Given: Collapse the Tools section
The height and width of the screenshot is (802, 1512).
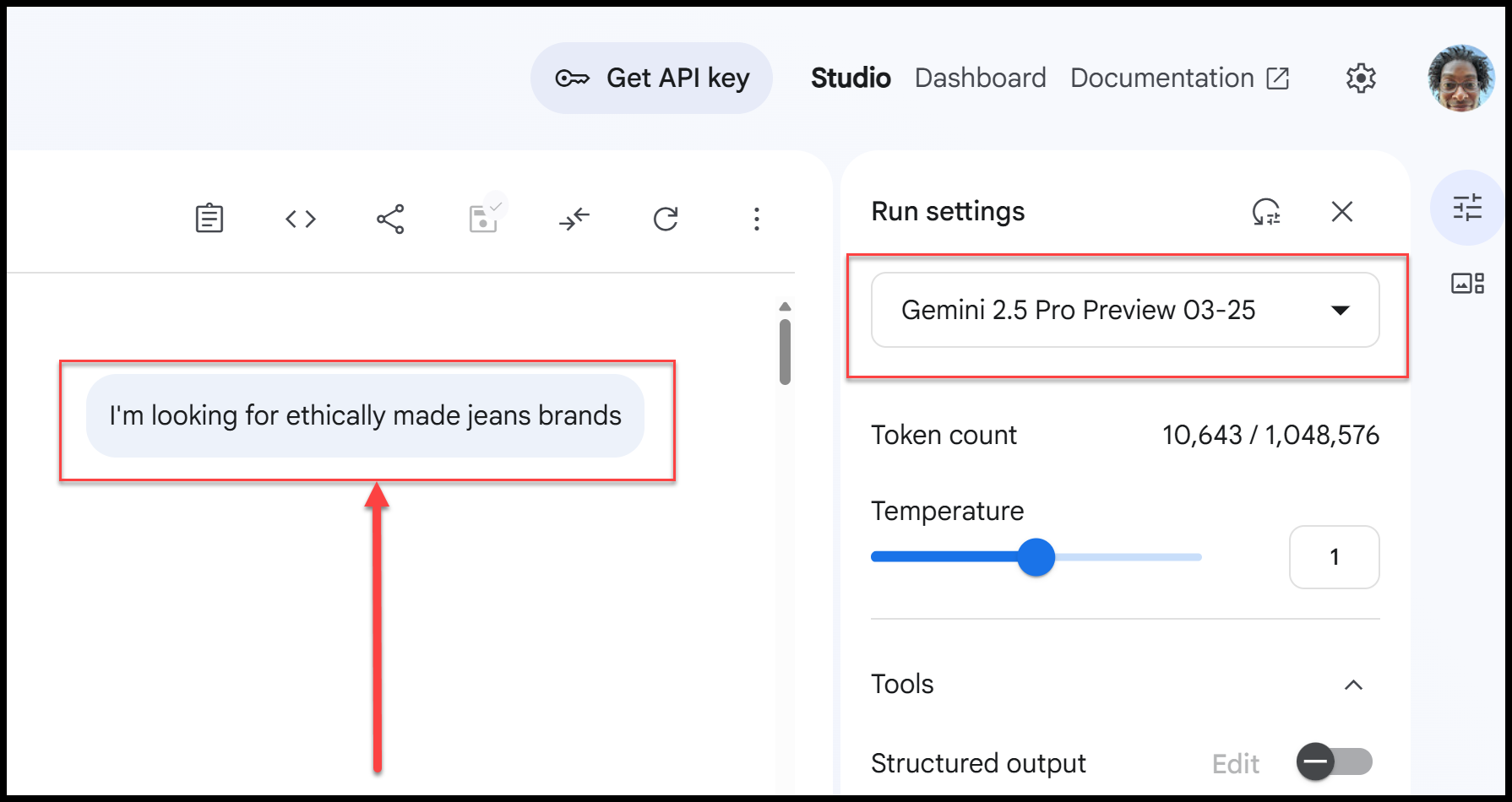Looking at the screenshot, I should (1353, 685).
